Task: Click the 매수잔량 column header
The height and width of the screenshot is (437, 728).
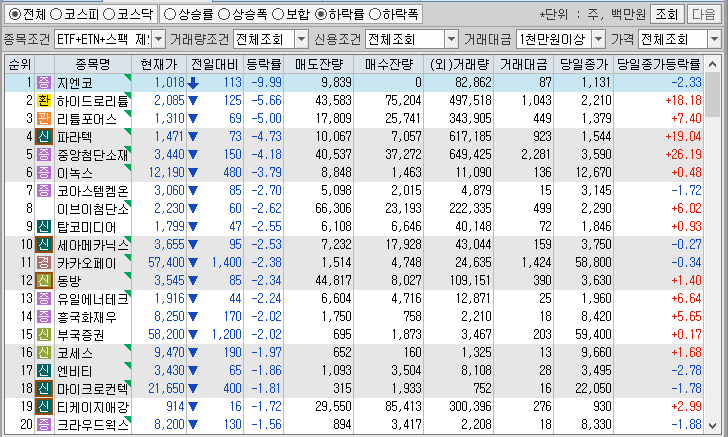Action: point(389,65)
